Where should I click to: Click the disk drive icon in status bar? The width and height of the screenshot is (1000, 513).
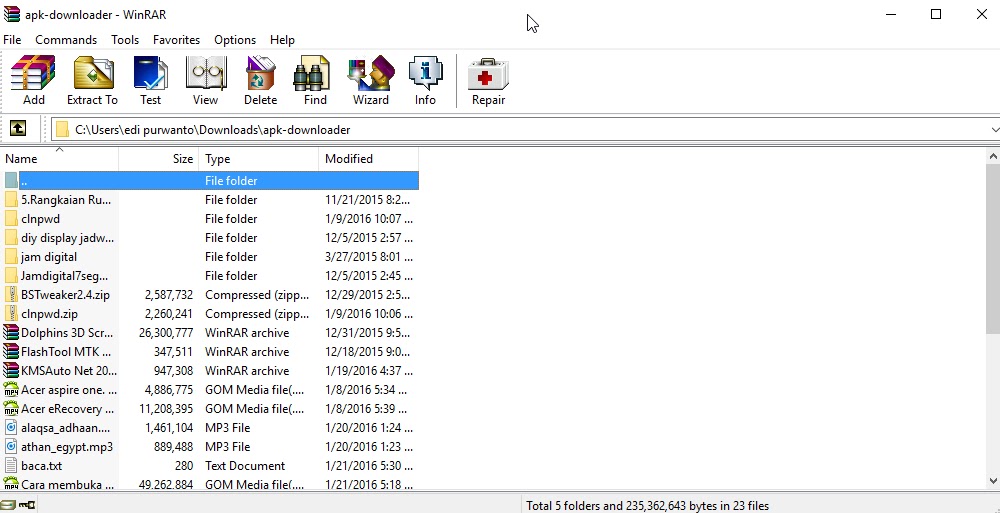point(8,505)
